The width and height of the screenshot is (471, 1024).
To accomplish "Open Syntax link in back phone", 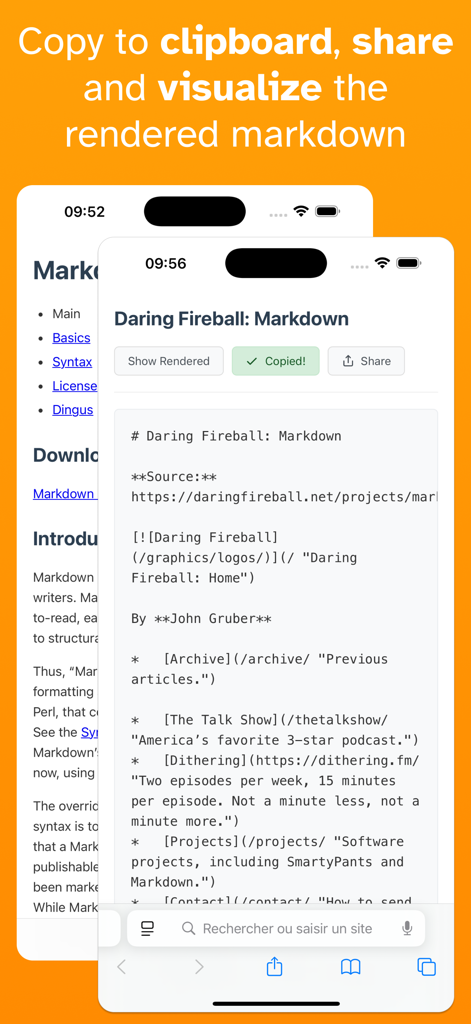I will (x=72, y=362).
